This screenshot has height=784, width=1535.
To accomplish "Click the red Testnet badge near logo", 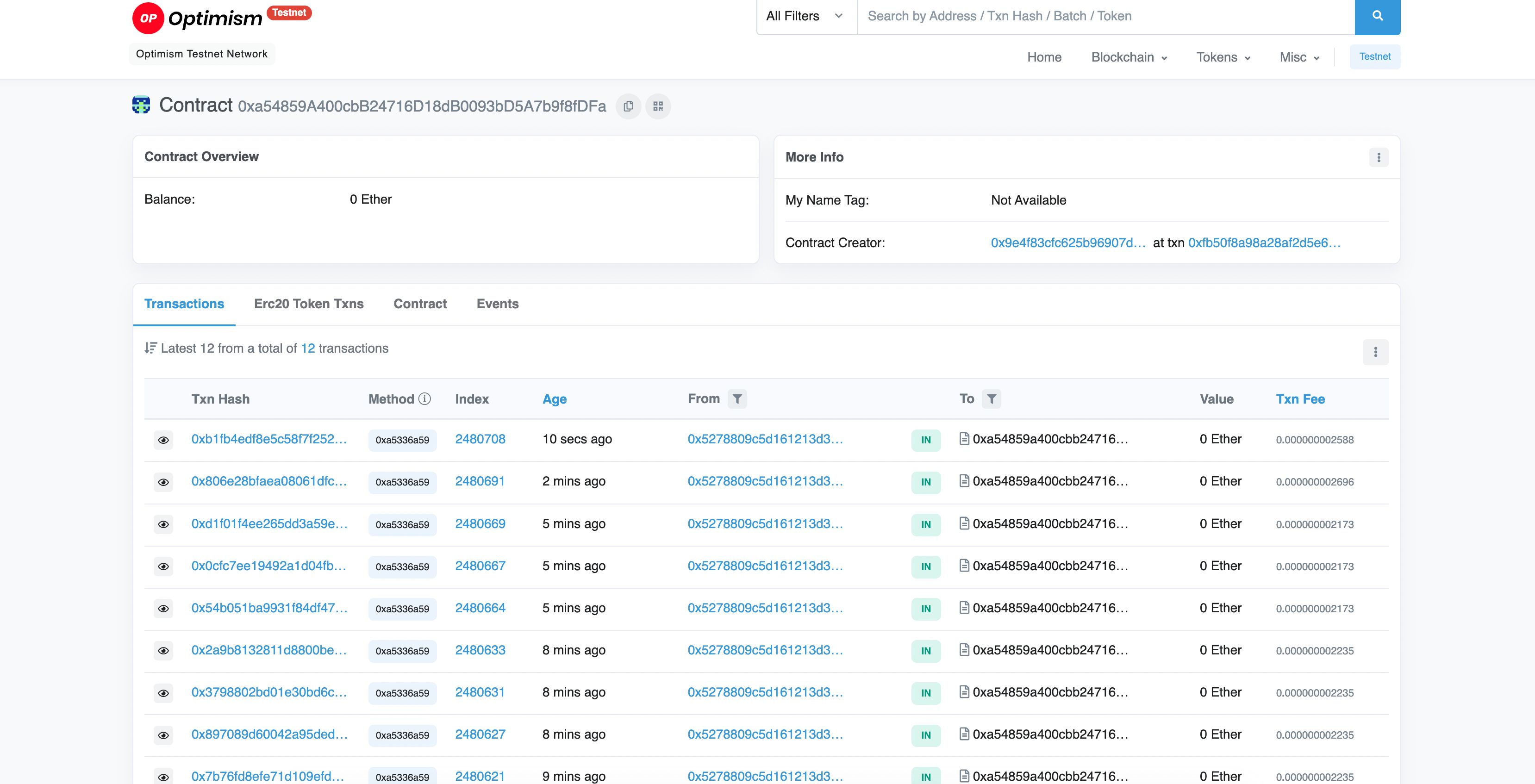I will [x=289, y=12].
